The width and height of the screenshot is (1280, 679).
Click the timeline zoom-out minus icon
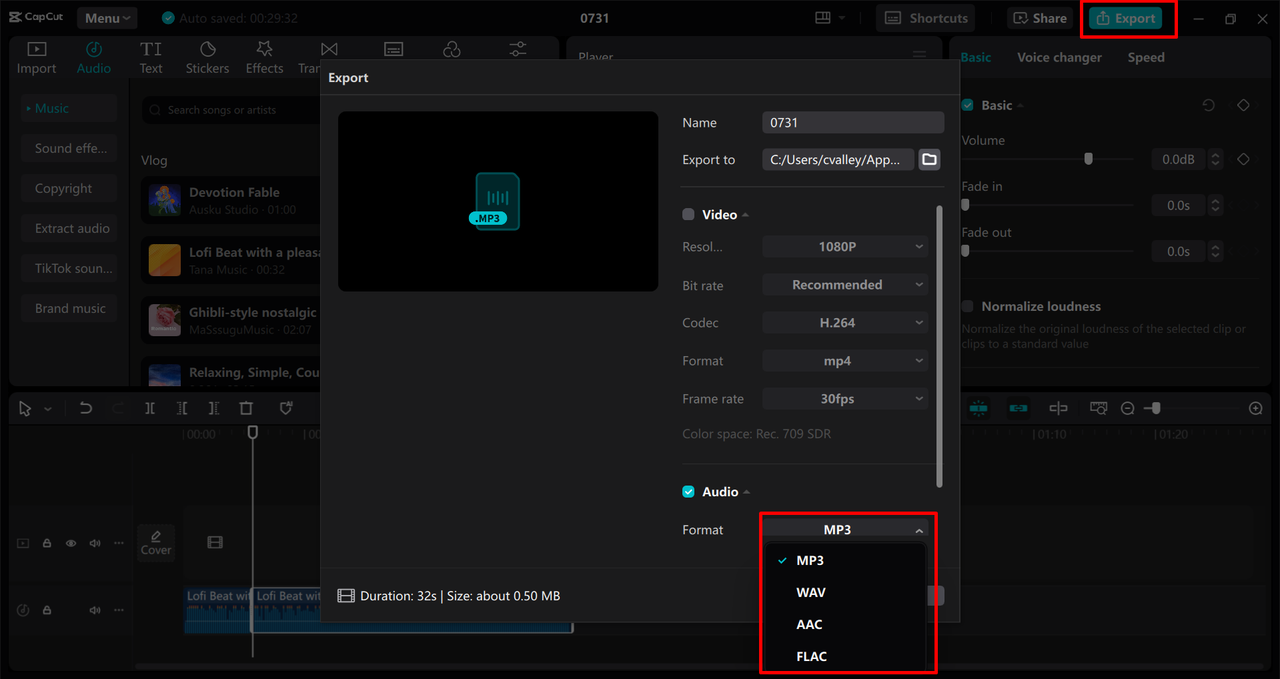[1128, 408]
